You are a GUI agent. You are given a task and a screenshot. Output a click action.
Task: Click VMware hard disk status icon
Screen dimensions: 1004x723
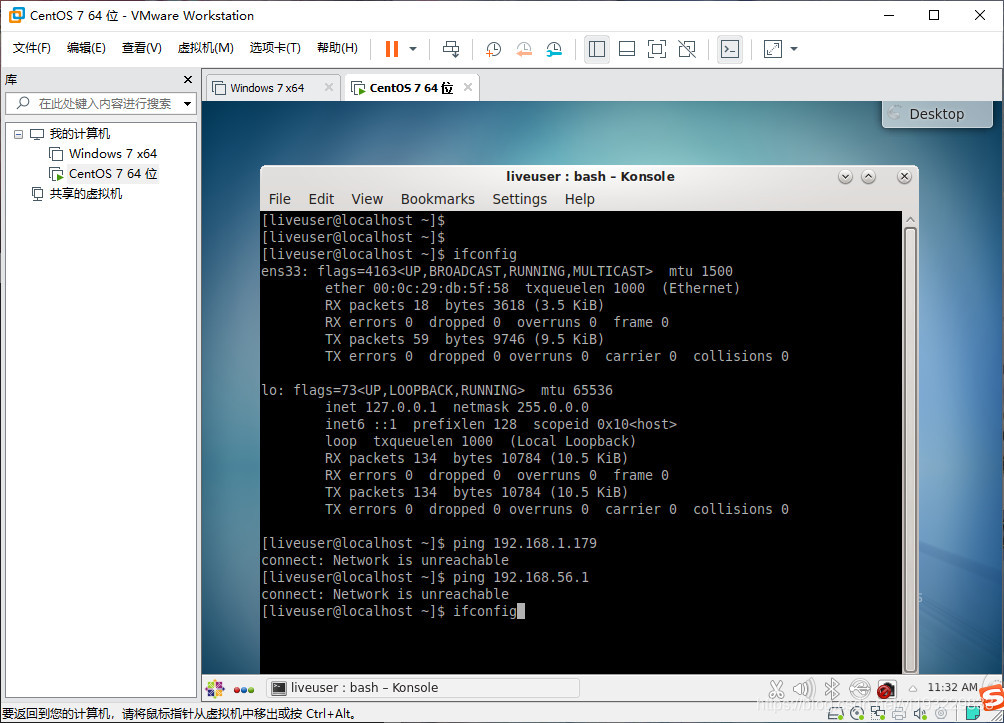(836, 713)
